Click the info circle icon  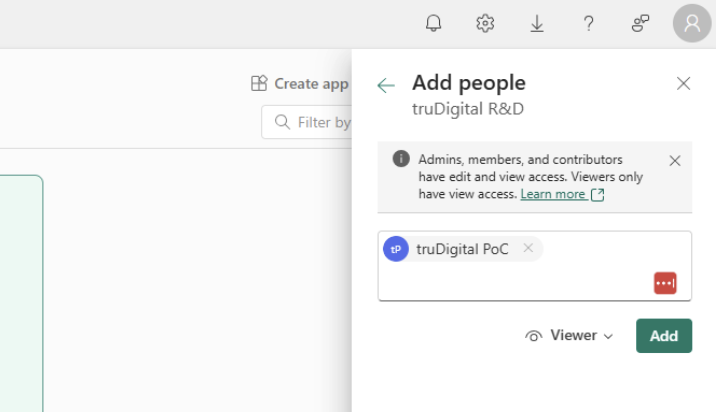tap(401, 159)
